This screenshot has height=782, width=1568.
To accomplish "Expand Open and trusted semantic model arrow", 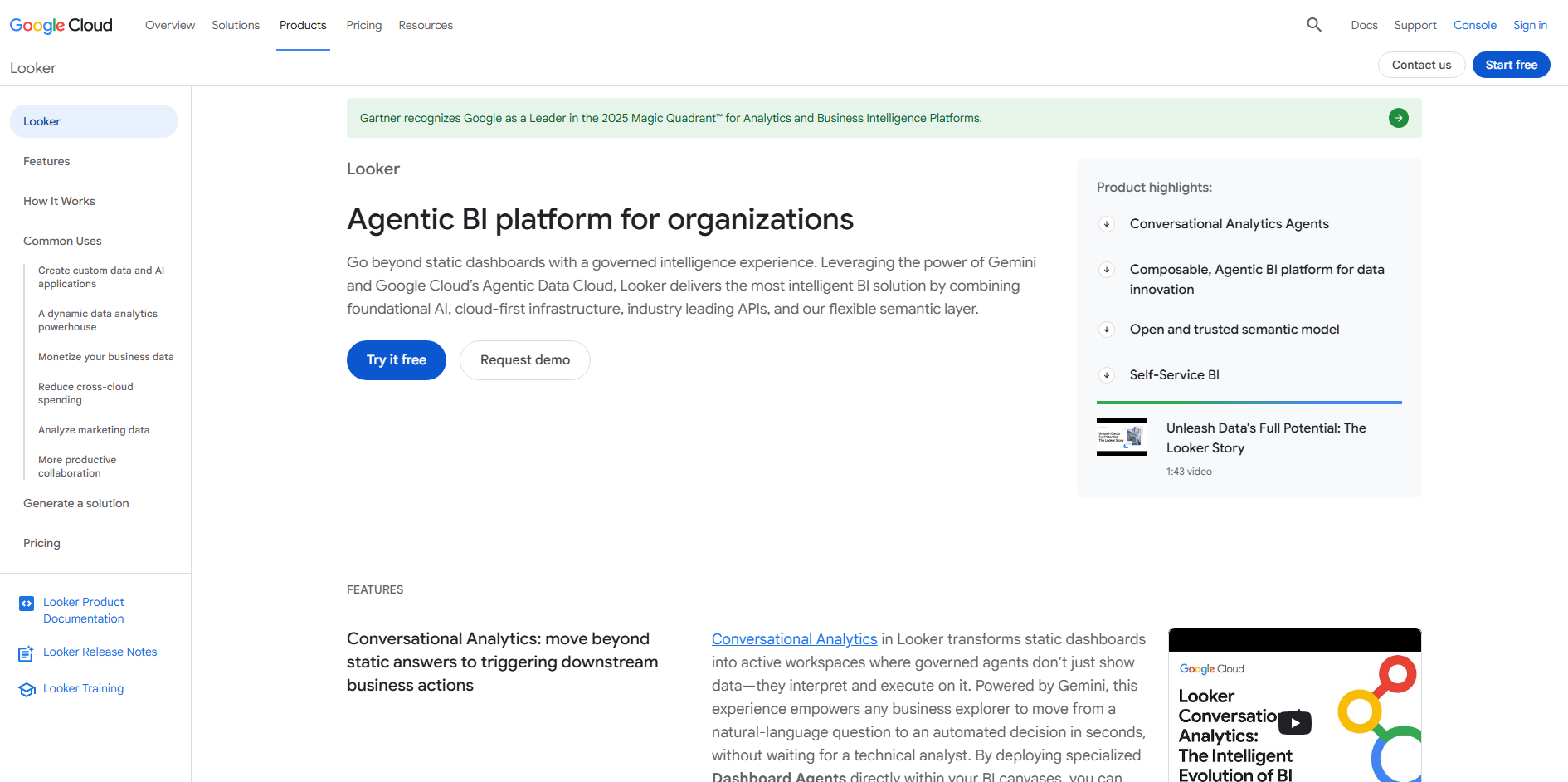I will click(x=1107, y=330).
